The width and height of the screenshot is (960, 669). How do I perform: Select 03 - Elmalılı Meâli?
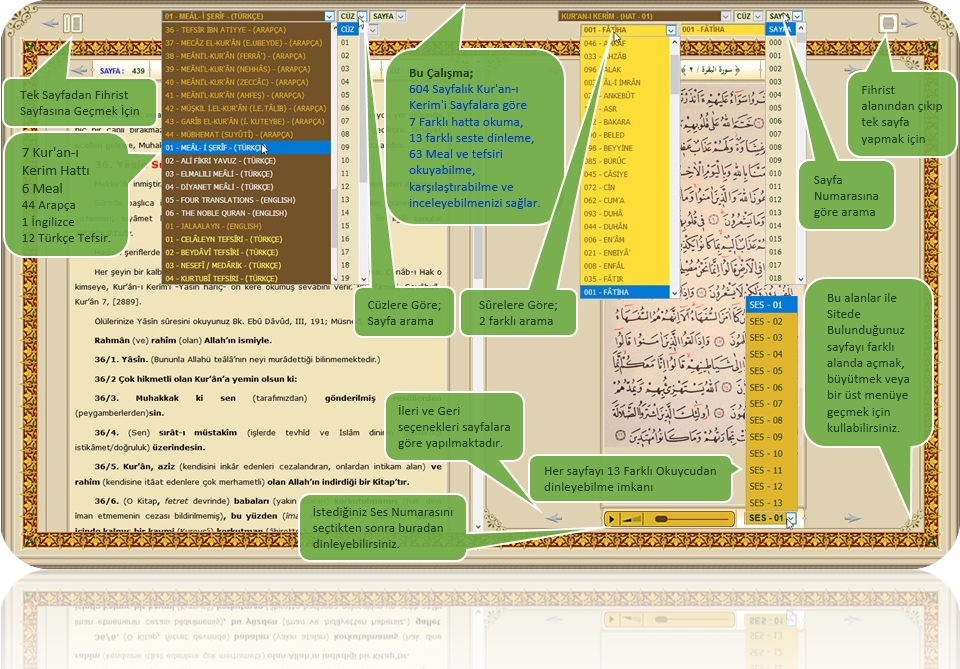(x=246, y=174)
